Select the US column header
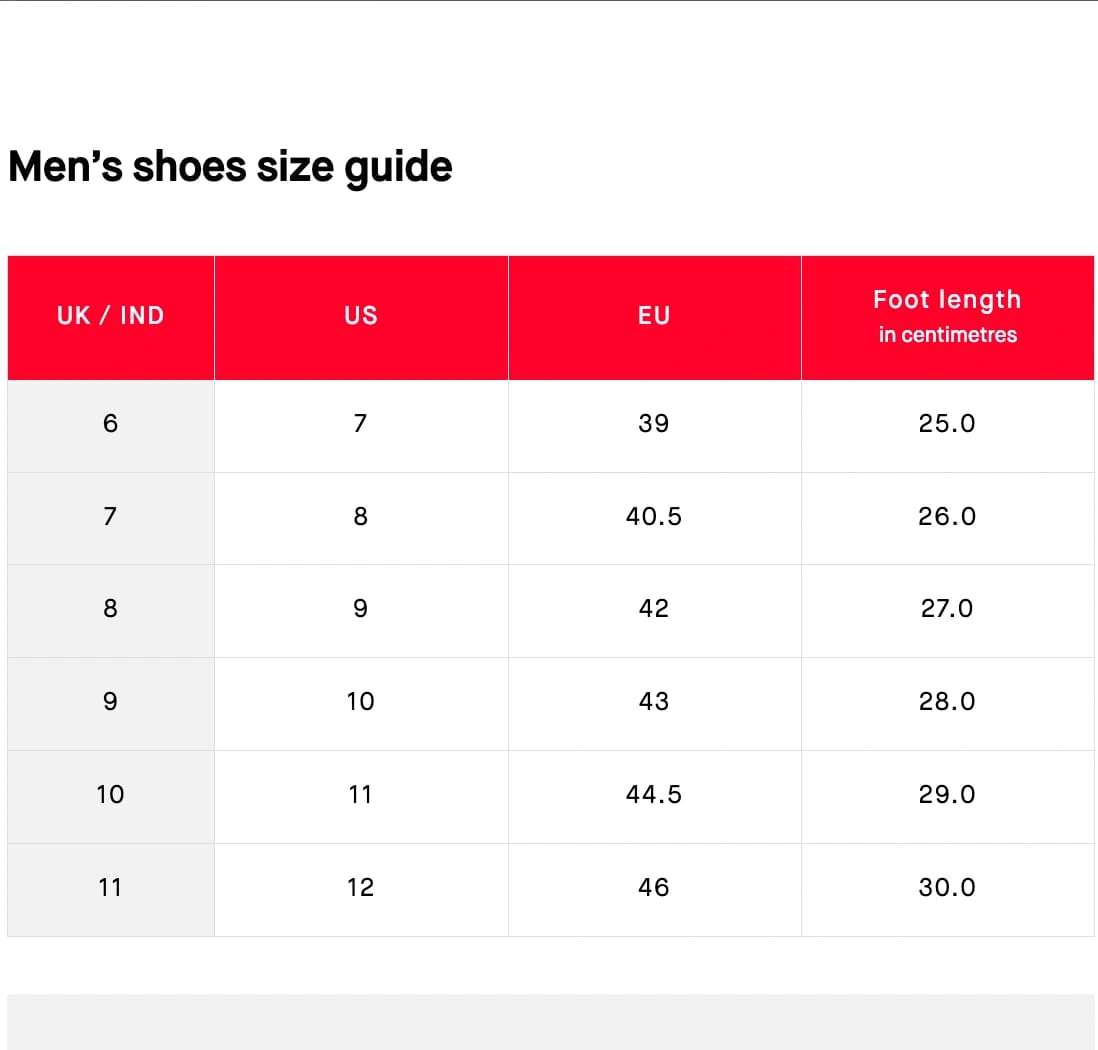Viewport: 1098px width, 1050px height. (361, 317)
